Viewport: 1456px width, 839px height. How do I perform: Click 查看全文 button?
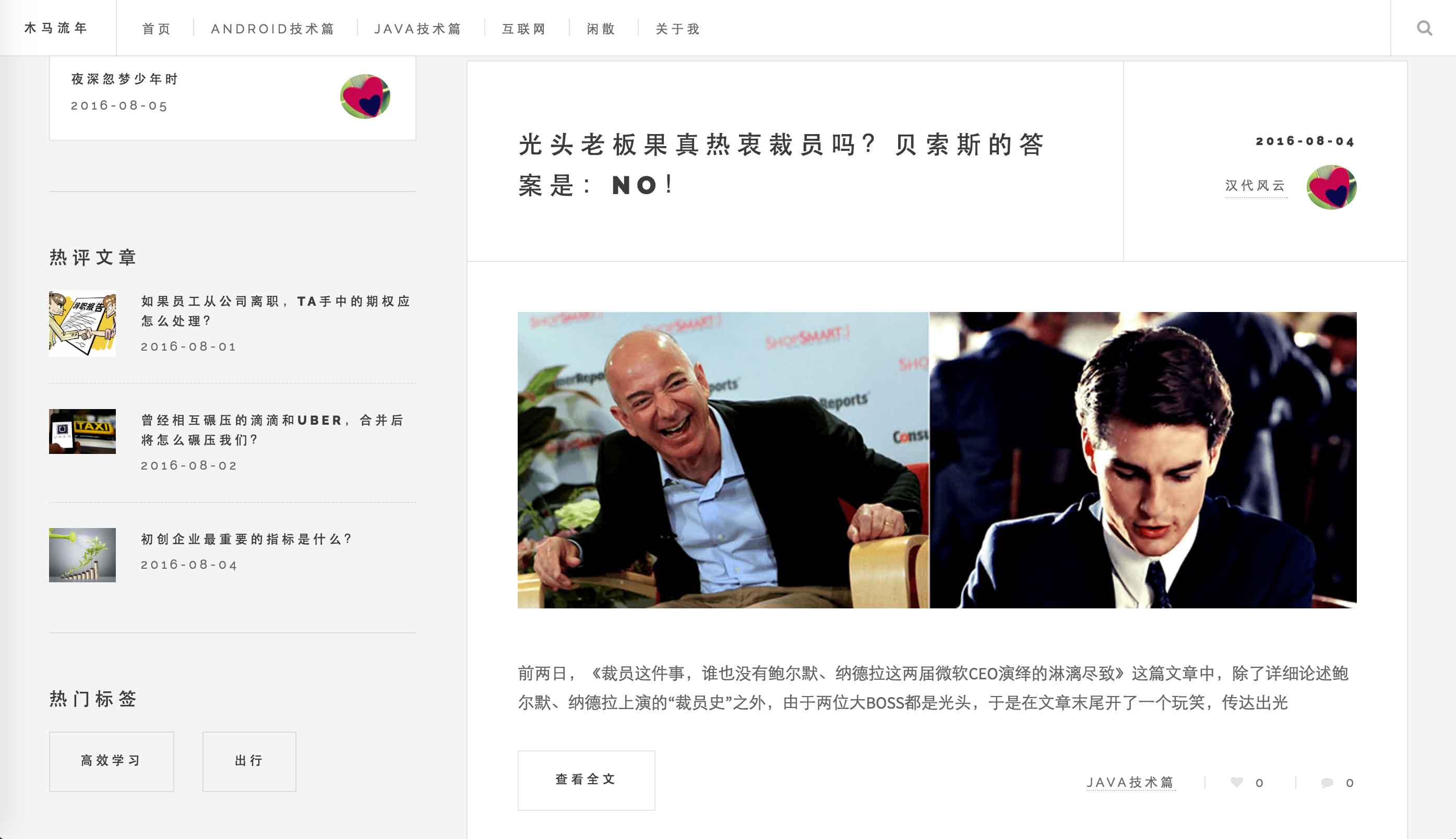(586, 780)
